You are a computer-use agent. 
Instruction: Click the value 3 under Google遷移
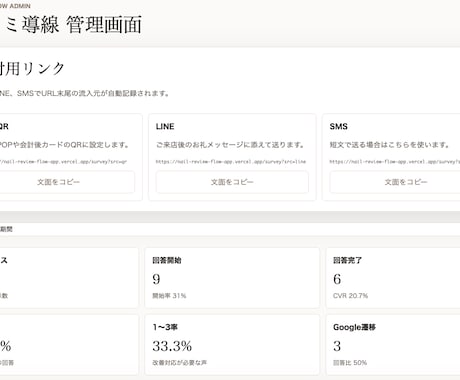337,346
